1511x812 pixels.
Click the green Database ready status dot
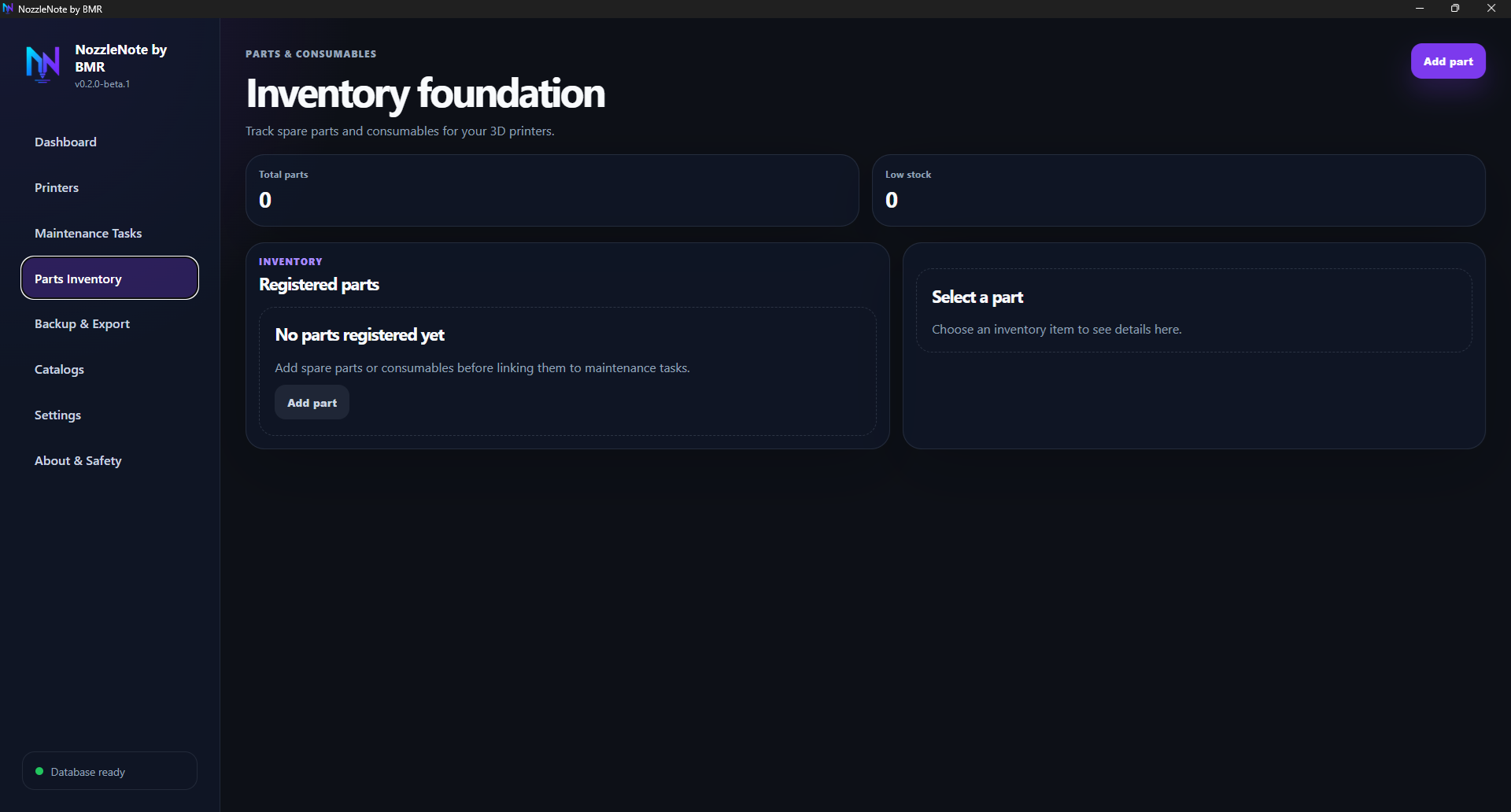[39, 771]
